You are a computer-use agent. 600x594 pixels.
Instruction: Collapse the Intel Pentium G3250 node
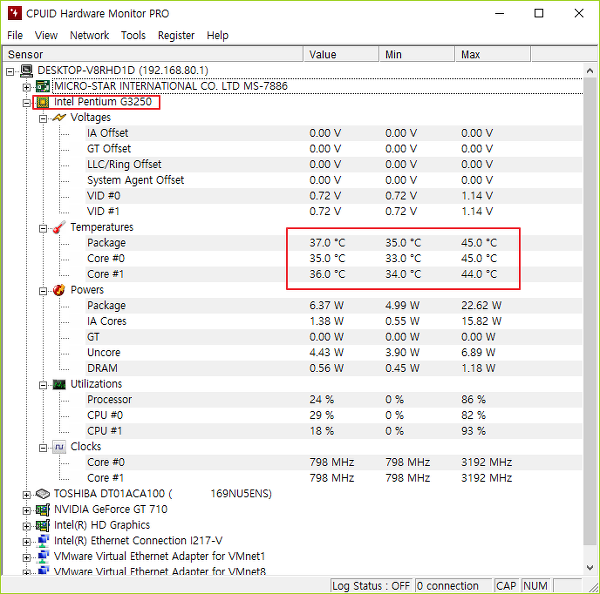tap(26, 103)
